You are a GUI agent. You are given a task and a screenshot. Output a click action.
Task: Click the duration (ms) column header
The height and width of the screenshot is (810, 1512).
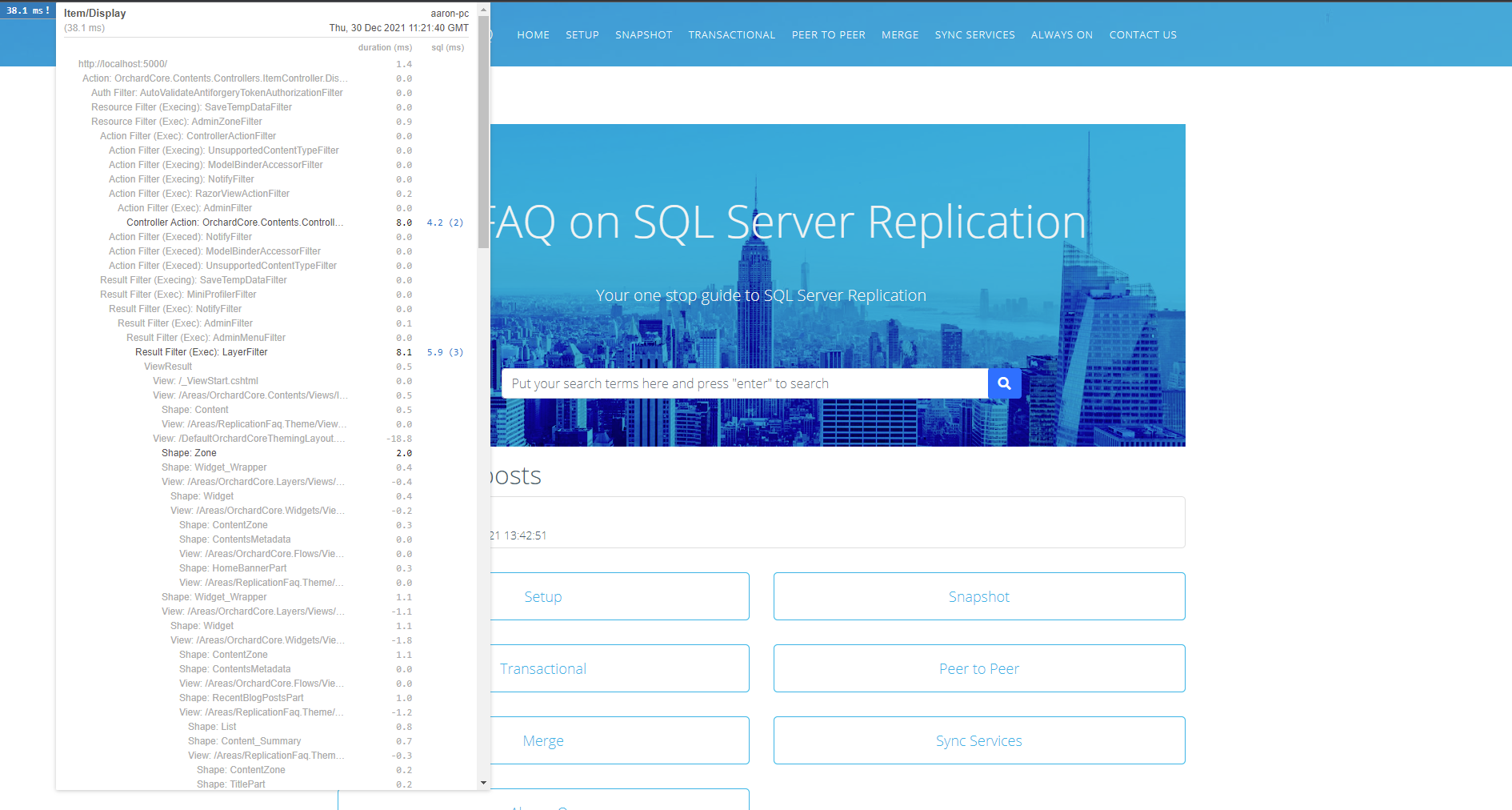coord(385,48)
